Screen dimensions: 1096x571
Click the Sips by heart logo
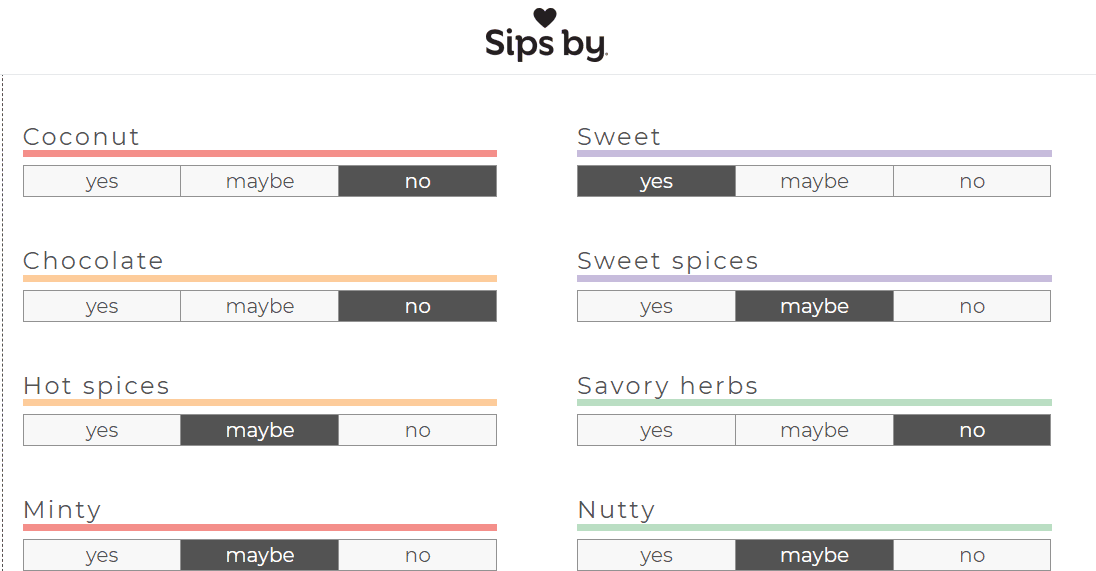(546, 35)
